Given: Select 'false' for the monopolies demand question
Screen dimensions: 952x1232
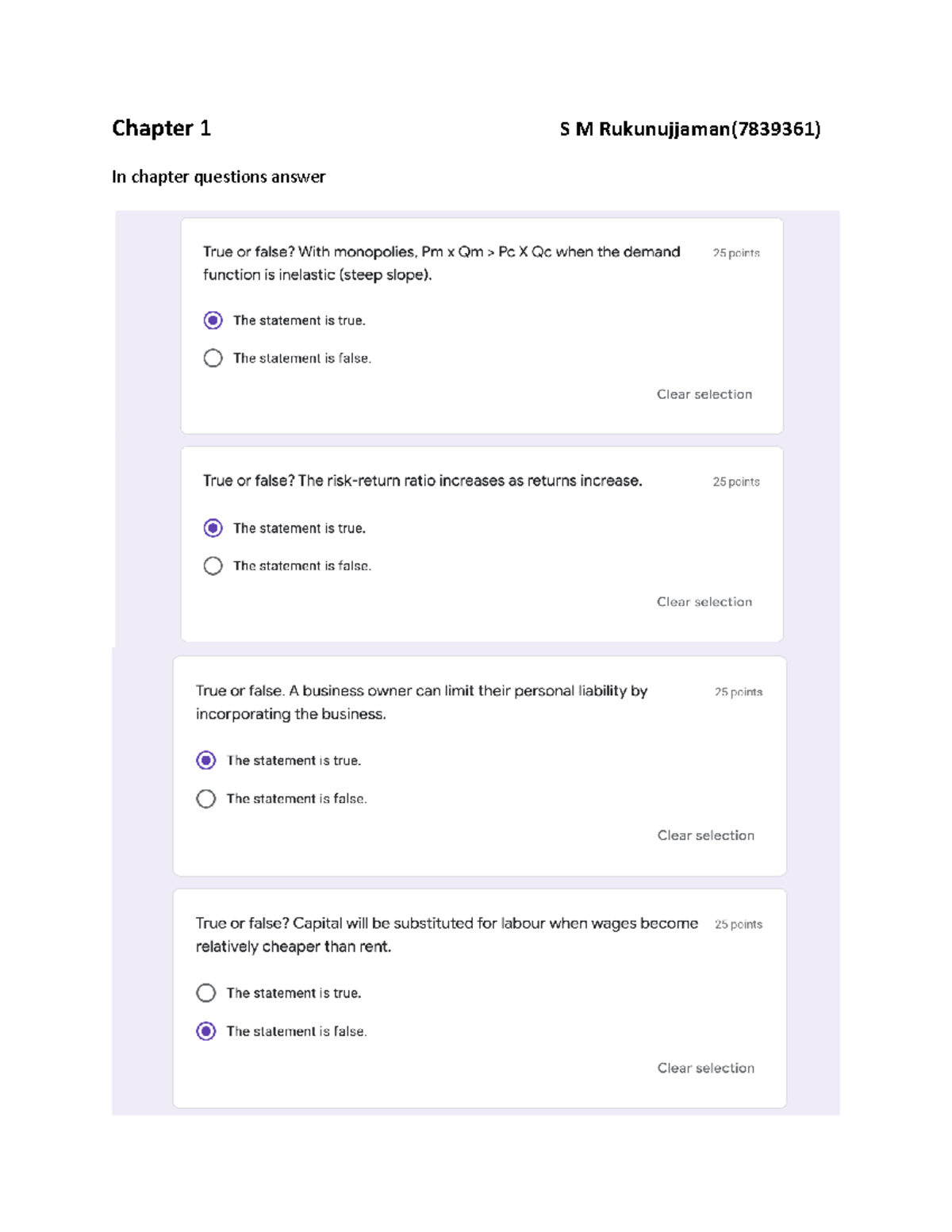Looking at the screenshot, I should (x=213, y=359).
